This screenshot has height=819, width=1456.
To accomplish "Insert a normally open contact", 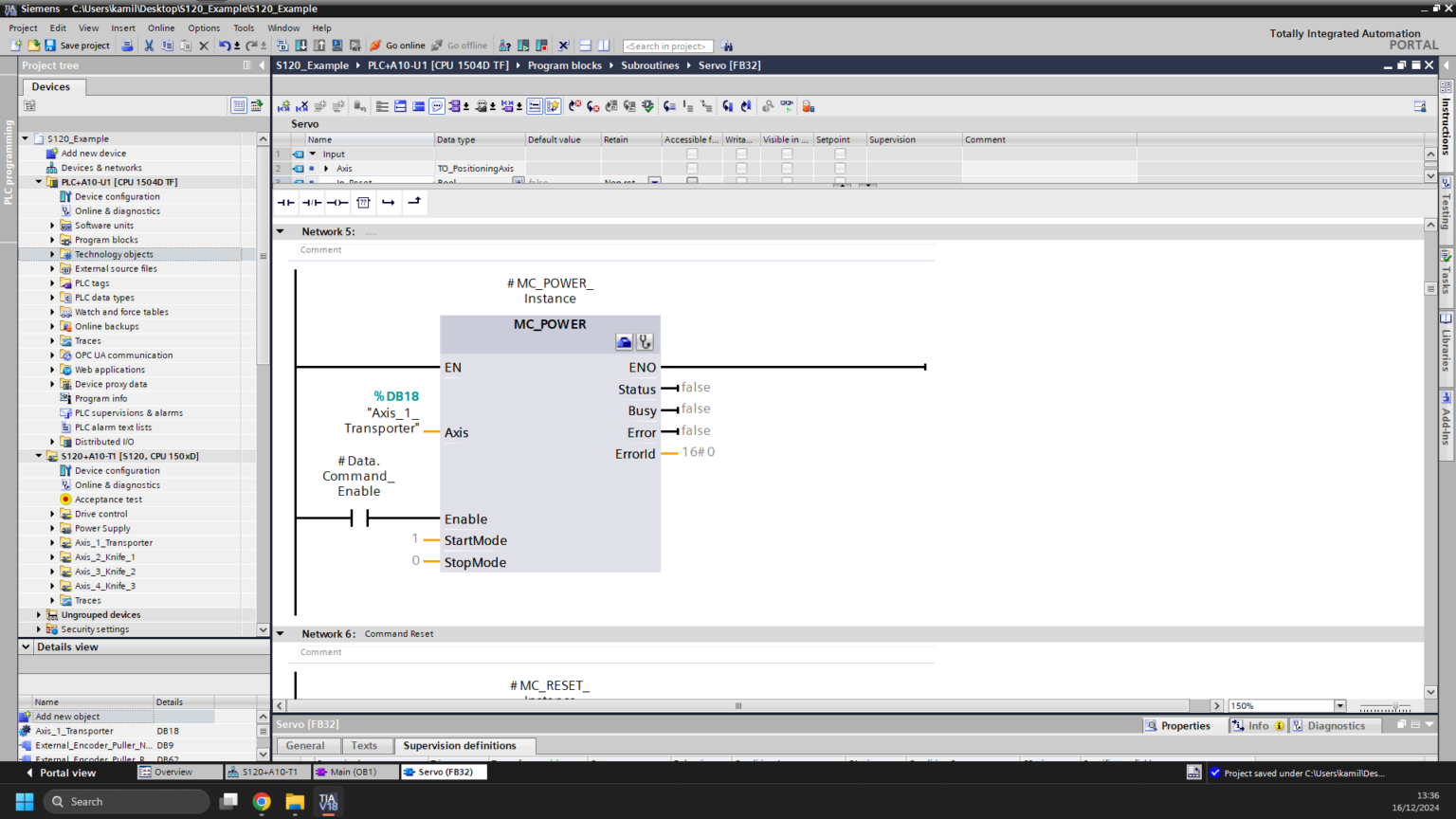I will [x=285, y=202].
